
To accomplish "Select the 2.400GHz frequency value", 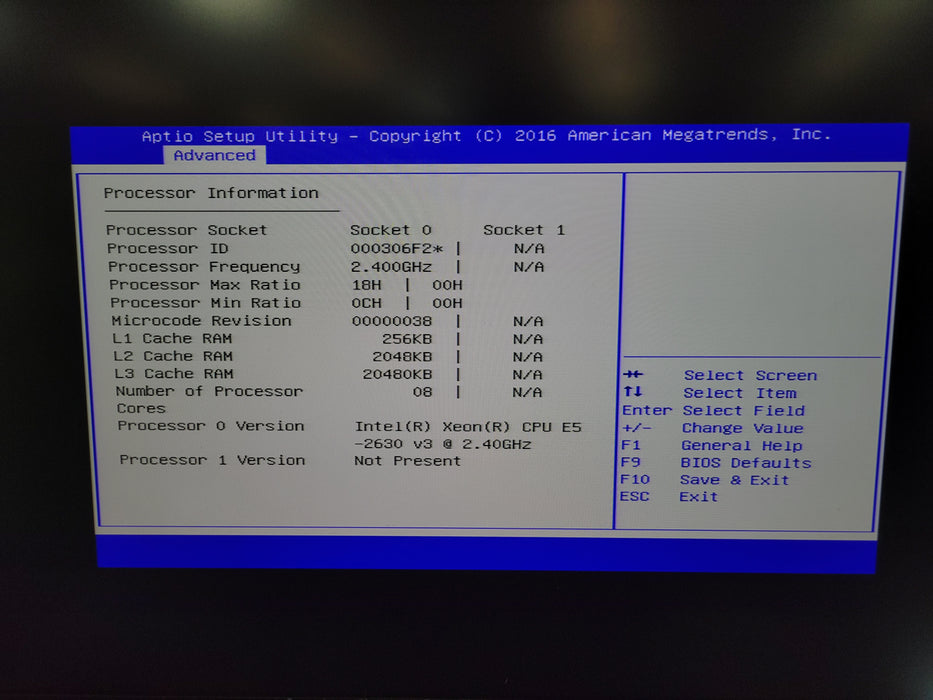I will pyautogui.click(x=391, y=267).
